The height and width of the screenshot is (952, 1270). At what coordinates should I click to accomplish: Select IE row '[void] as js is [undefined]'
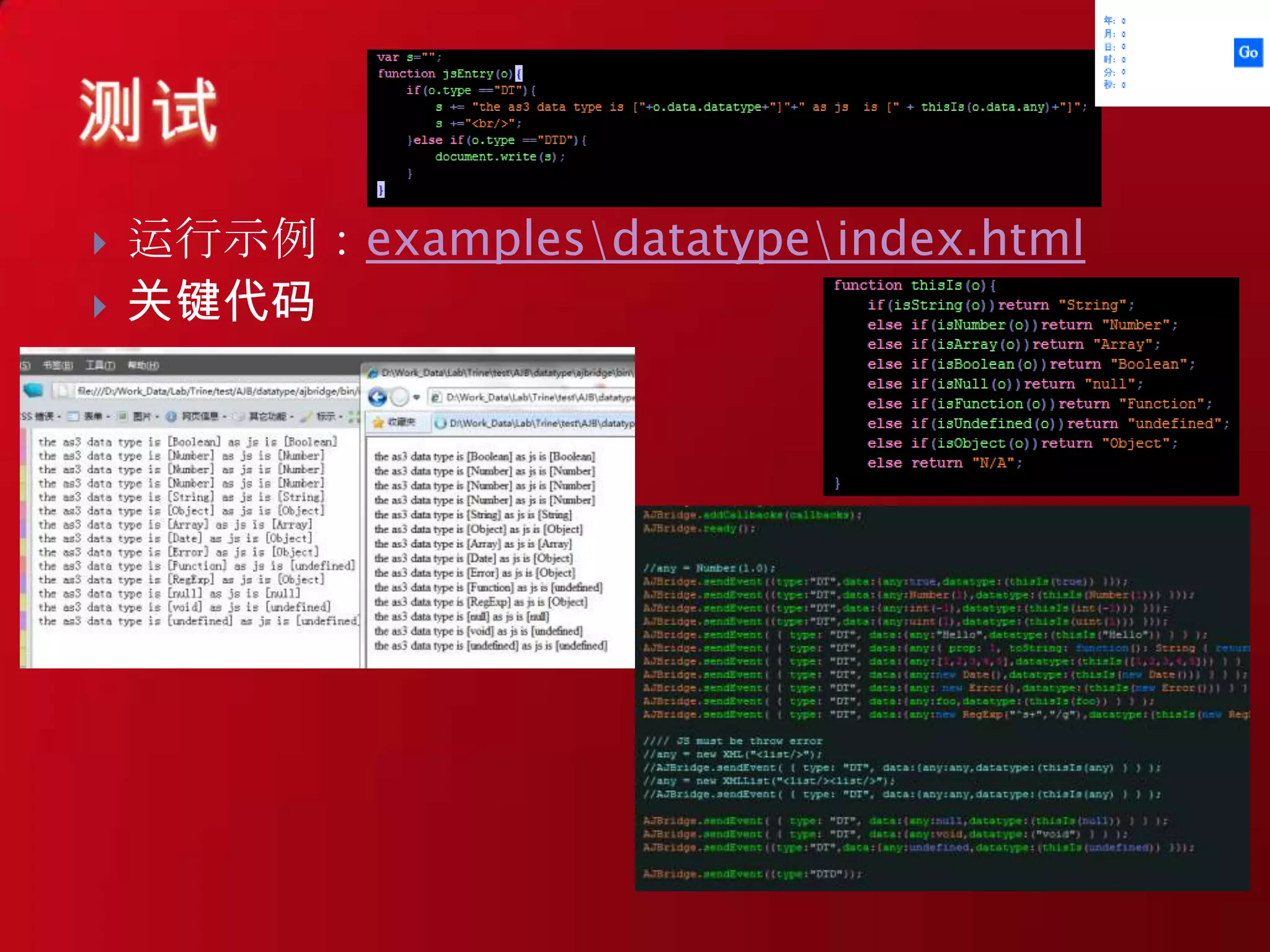(x=478, y=631)
